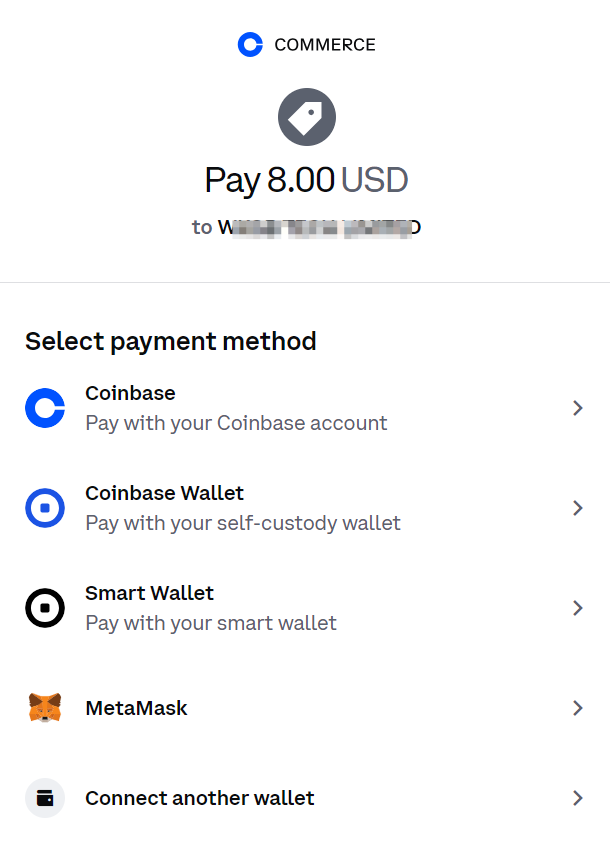This screenshot has width=610, height=844.
Task: Click the wallet icon for another wallet
Action: pos(45,798)
